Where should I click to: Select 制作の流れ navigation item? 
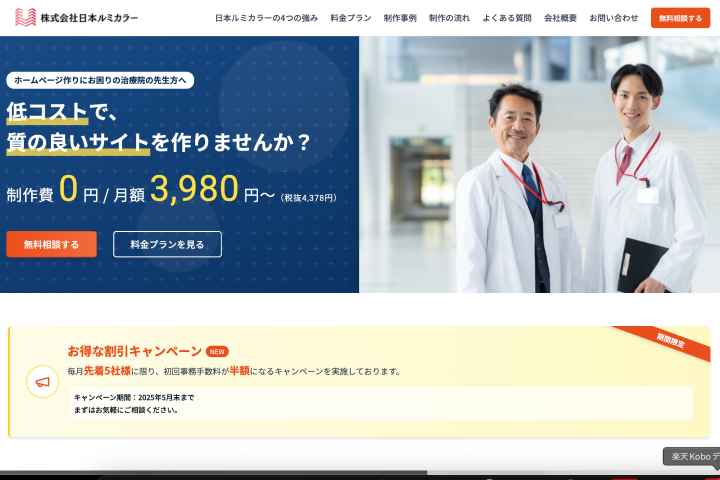point(449,18)
